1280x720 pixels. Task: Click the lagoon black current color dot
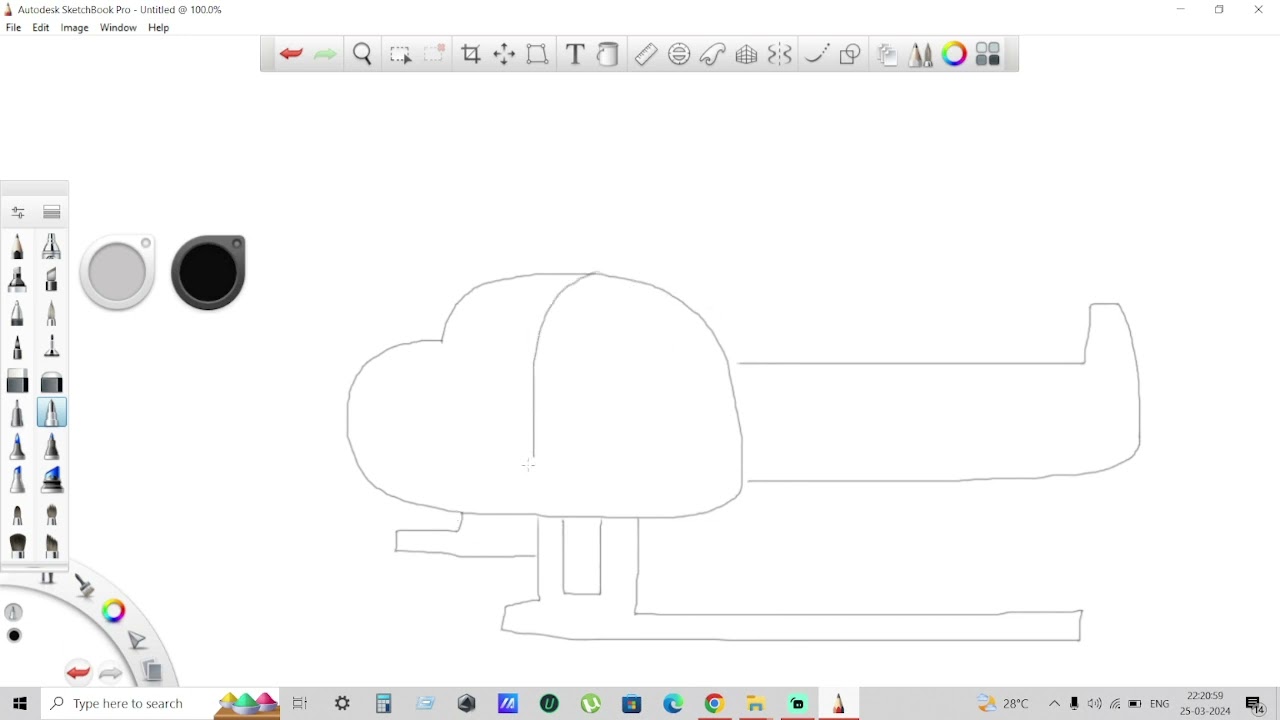(x=14, y=636)
